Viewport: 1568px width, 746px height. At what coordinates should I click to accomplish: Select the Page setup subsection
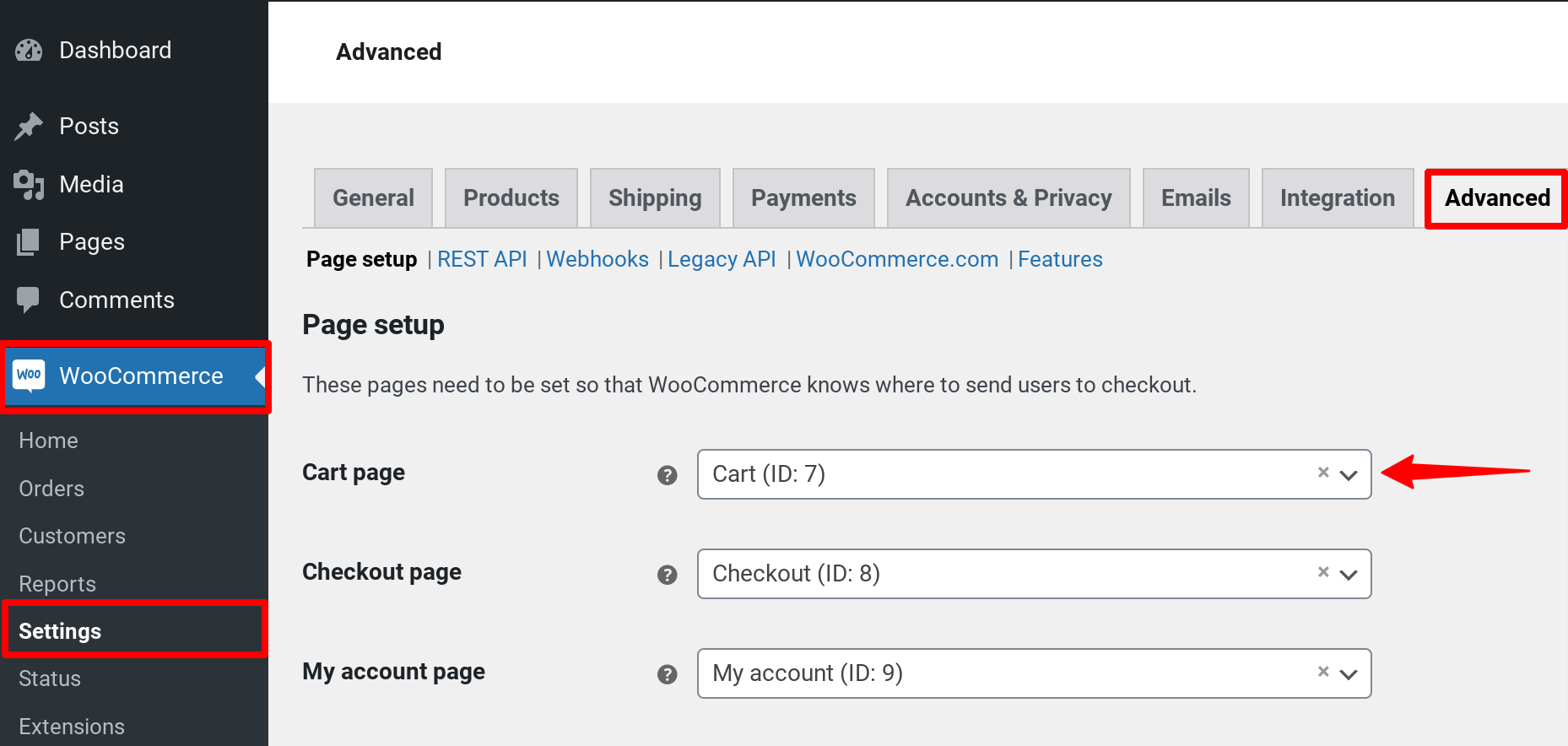tap(361, 259)
